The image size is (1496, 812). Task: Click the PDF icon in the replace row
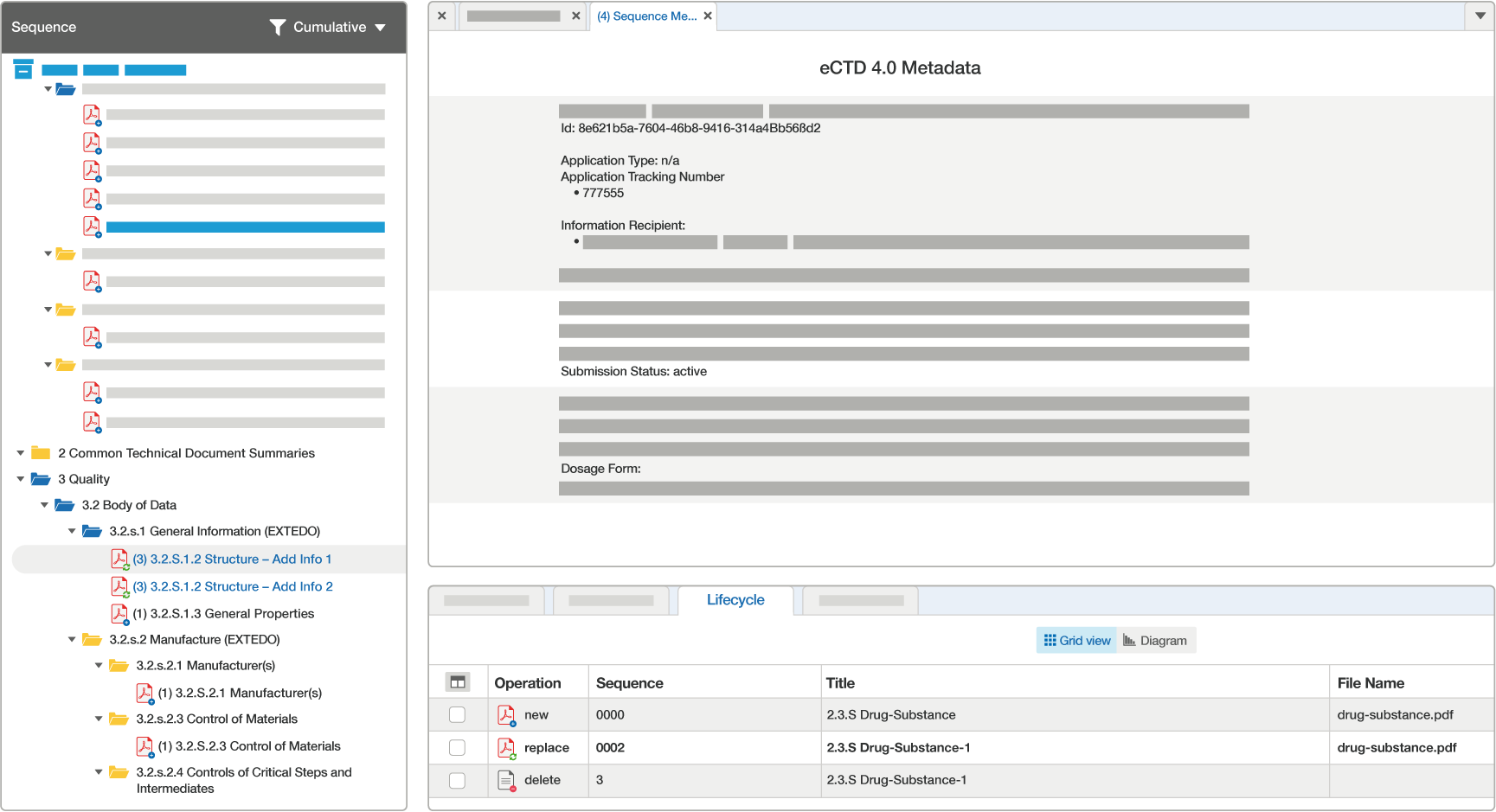click(506, 748)
